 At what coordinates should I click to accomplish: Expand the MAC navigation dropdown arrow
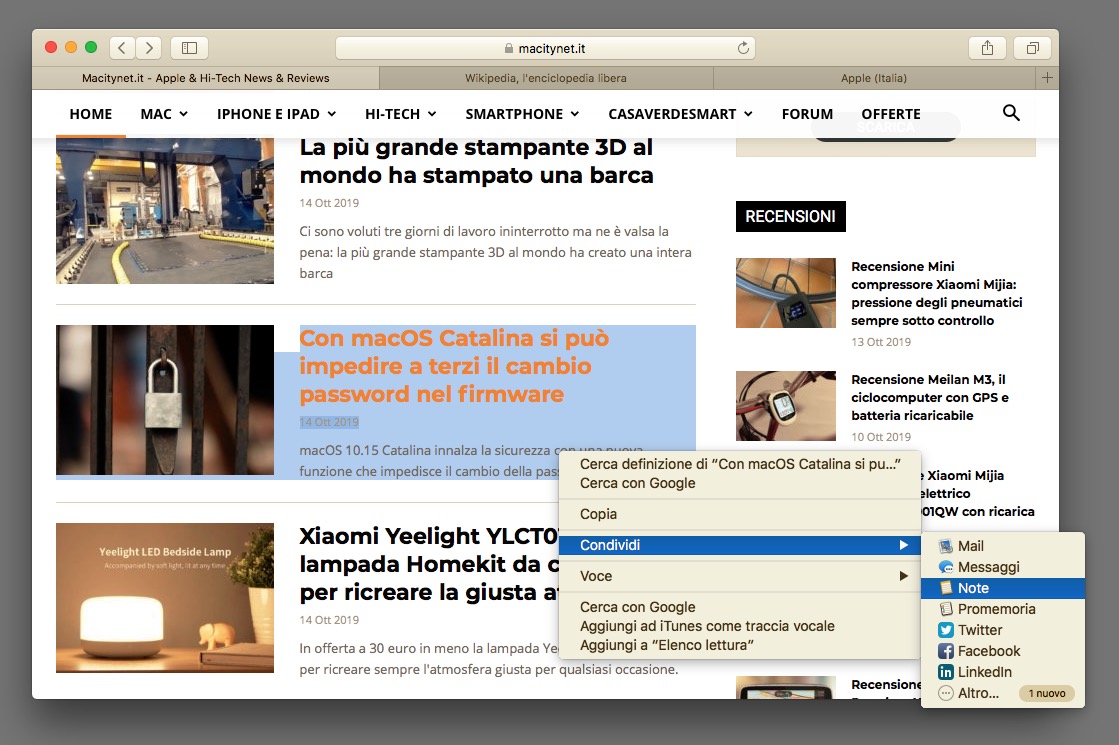(183, 114)
